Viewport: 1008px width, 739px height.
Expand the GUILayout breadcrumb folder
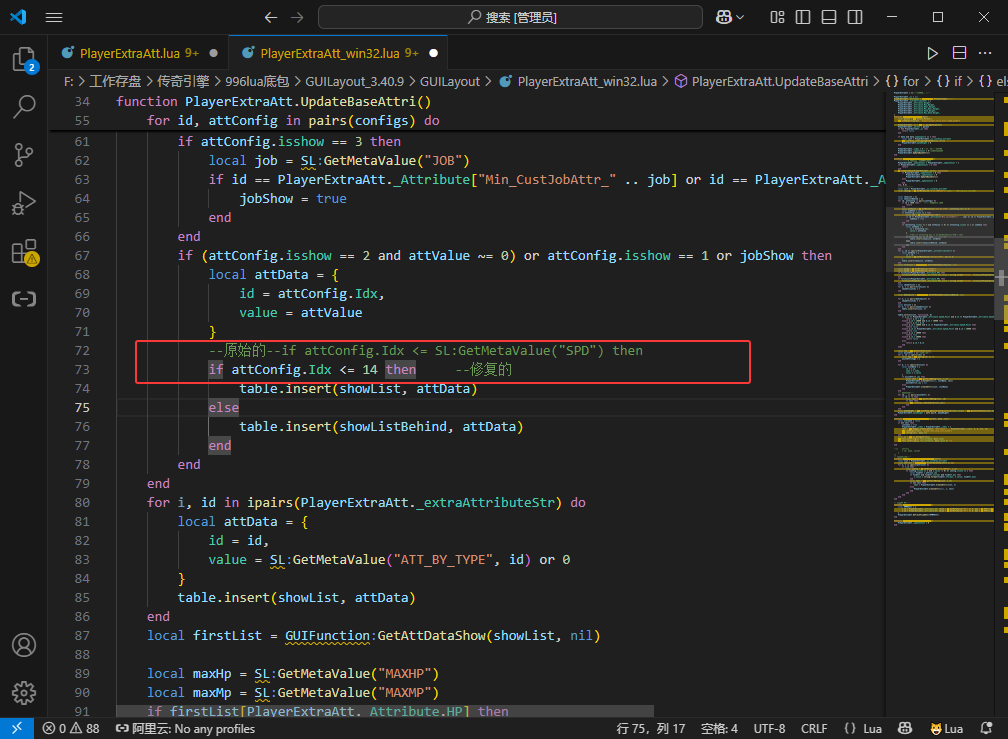[x=449, y=81]
